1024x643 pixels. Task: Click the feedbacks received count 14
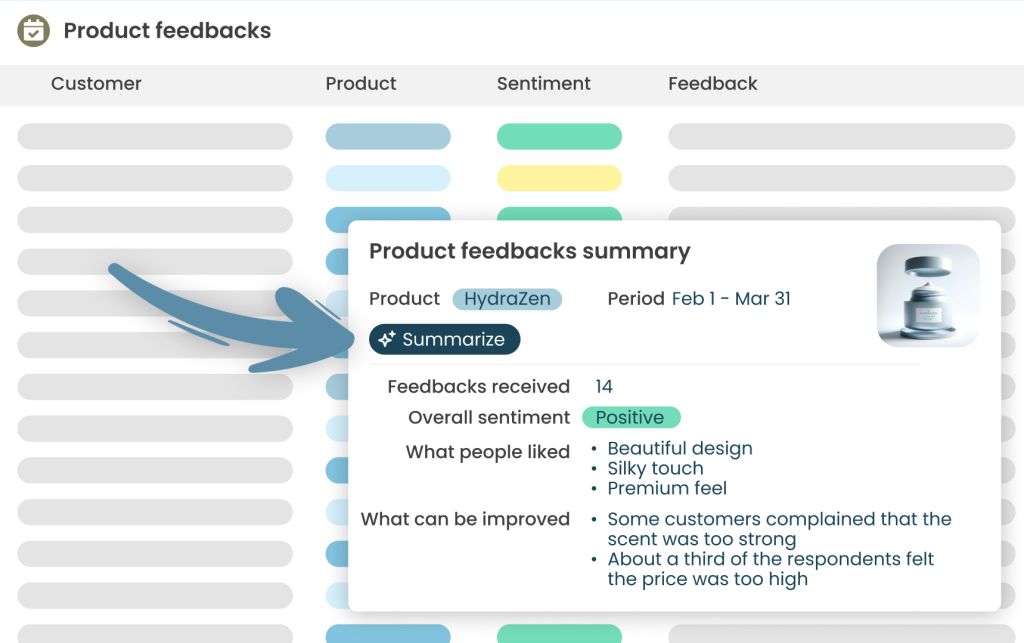click(604, 387)
